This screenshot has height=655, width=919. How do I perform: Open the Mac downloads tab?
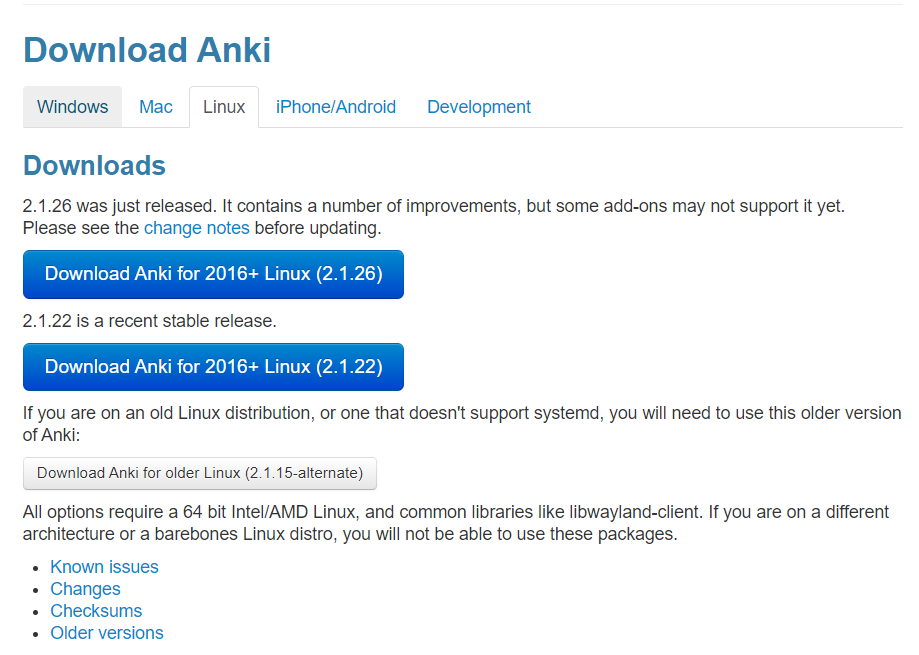coord(156,107)
